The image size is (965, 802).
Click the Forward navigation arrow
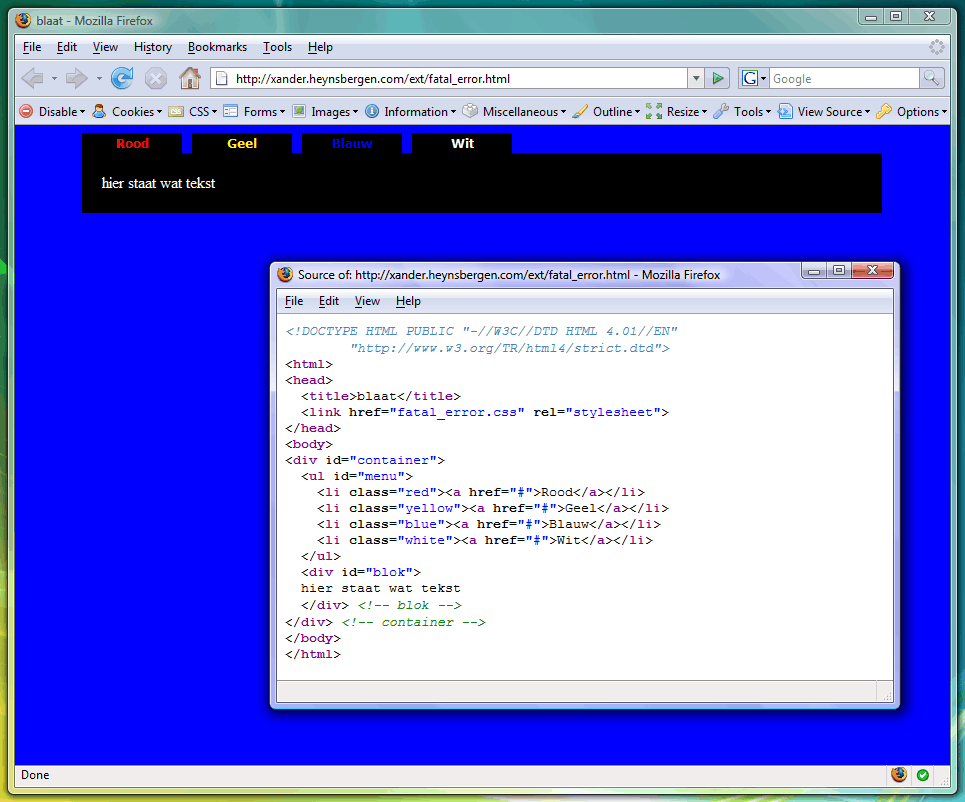76,78
